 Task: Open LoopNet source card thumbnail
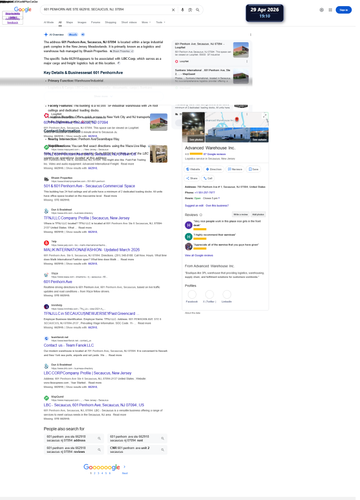click(241, 50)
